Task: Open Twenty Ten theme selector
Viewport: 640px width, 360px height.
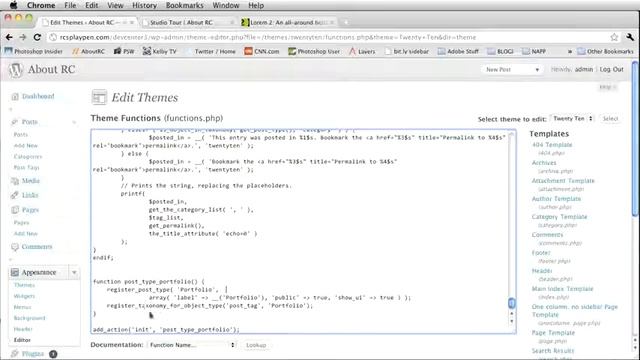Action: click(572, 119)
